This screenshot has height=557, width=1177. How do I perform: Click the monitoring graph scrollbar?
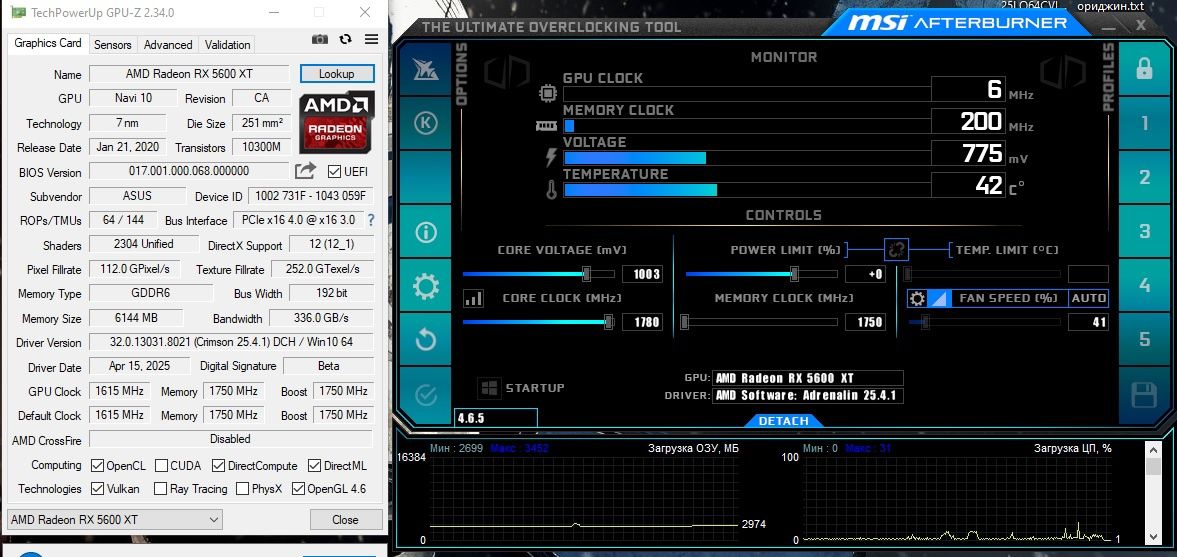pyautogui.click(x=1153, y=492)
